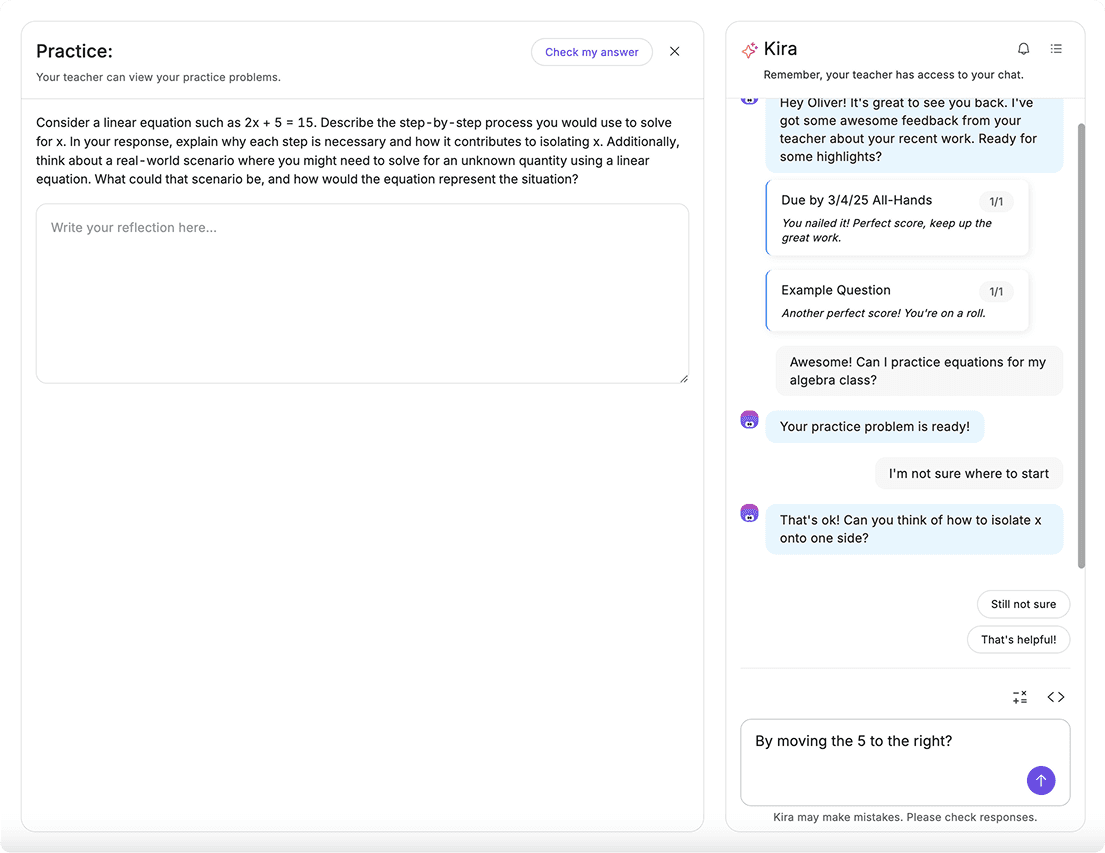The width and height of the screenshot is (1105, 853).
Task: Click the 'Practice:' heading
Action: (x=74, y=51)
